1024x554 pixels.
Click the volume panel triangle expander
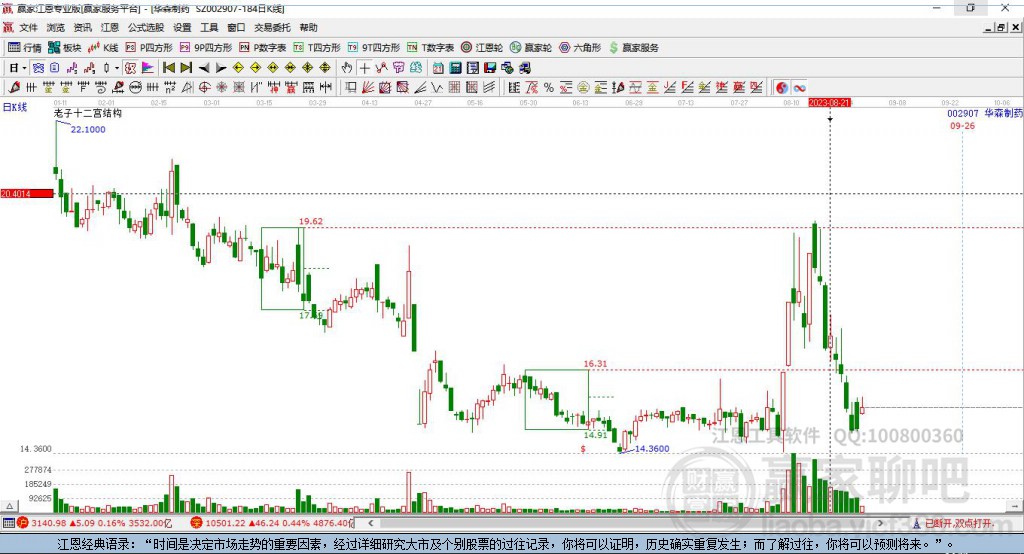pyautogui.click(x=9, y=506)
